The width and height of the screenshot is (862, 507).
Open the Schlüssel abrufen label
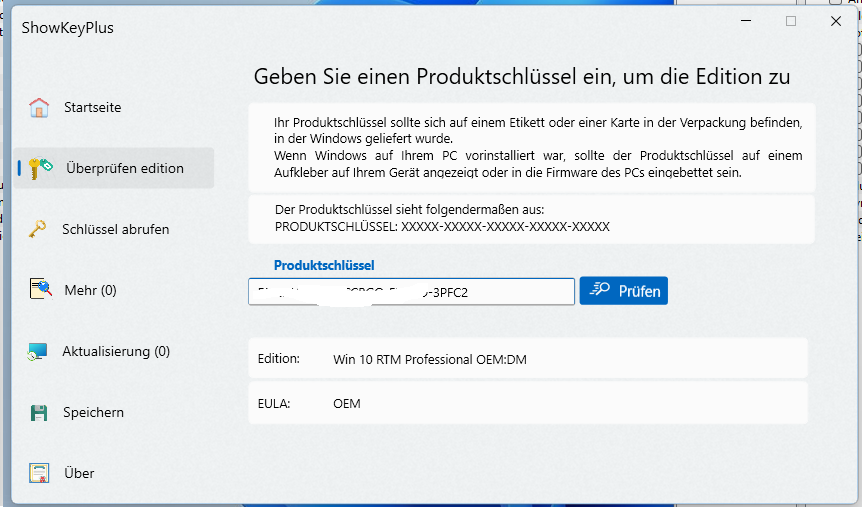(x=115, y=229)
